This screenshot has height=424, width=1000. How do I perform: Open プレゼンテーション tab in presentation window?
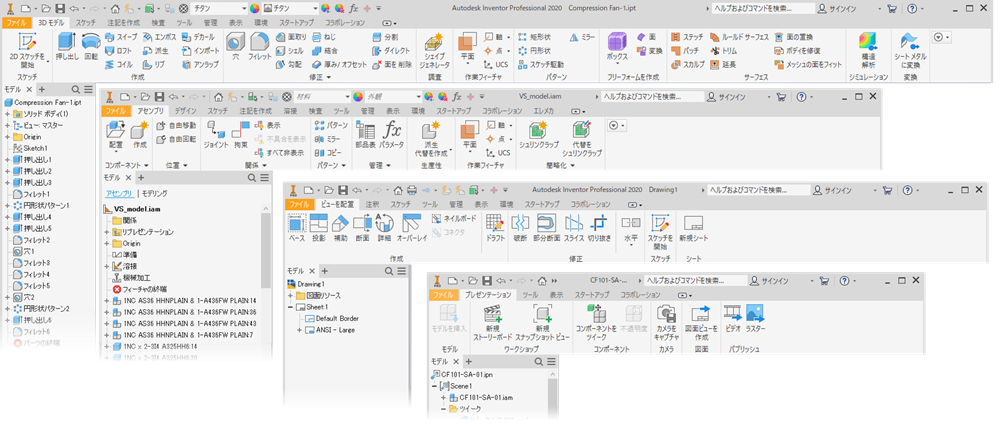488,295
